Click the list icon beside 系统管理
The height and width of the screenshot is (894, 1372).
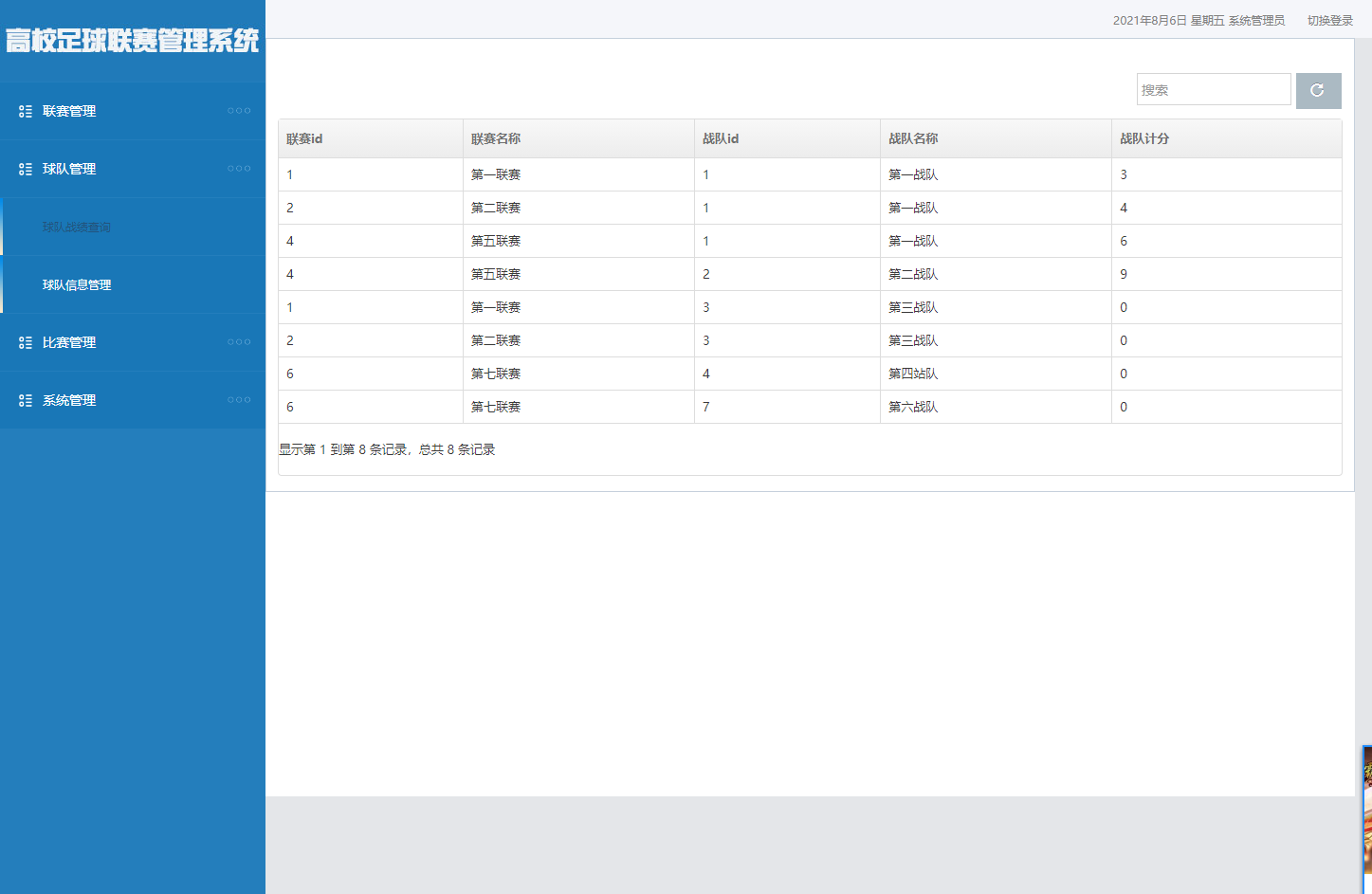pyautogui.click(x=26, y=400)
